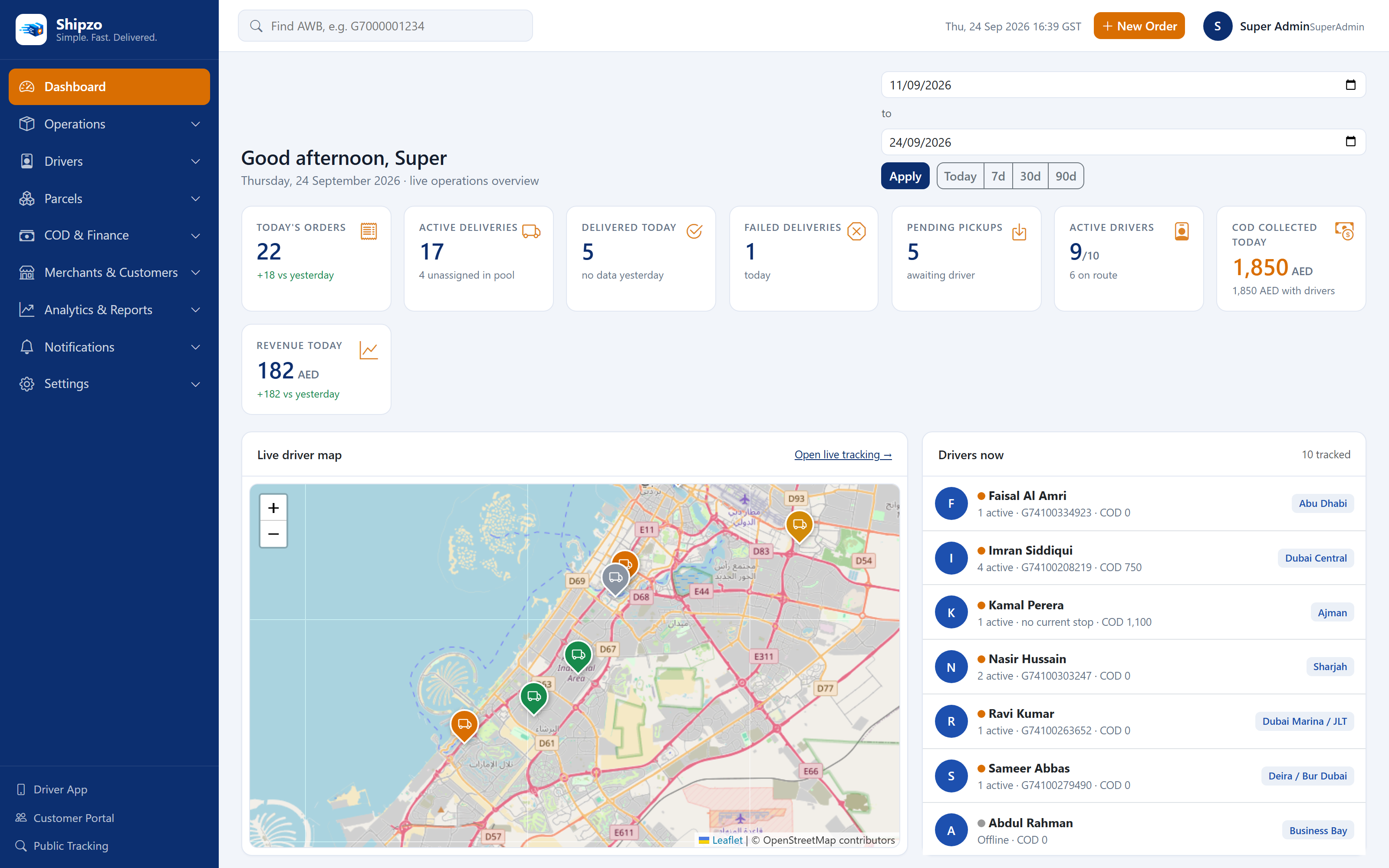This screenshot has height=868, width=1389.
Task: Click the green driver marker near D67
Action: (x=578, y=656)
